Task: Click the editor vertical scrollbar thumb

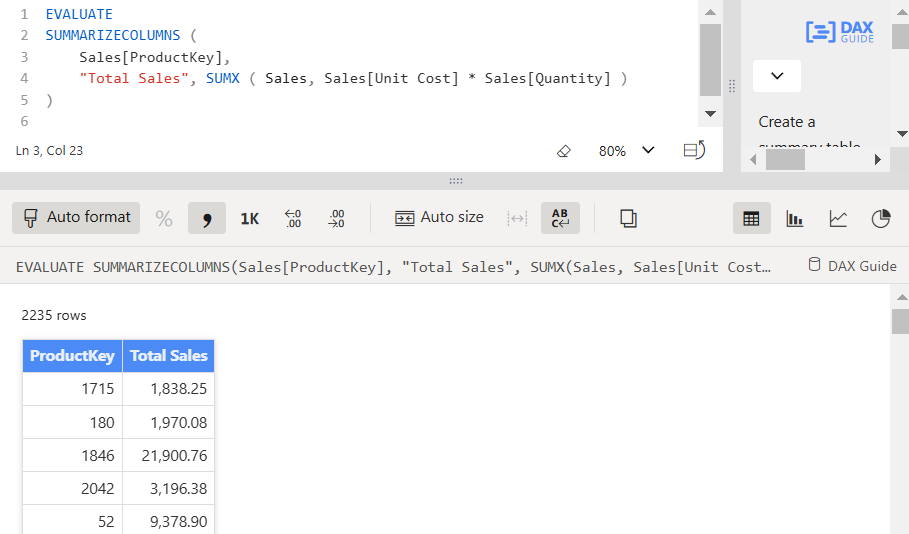Action: pyautogui.click(x=710, y=60)
